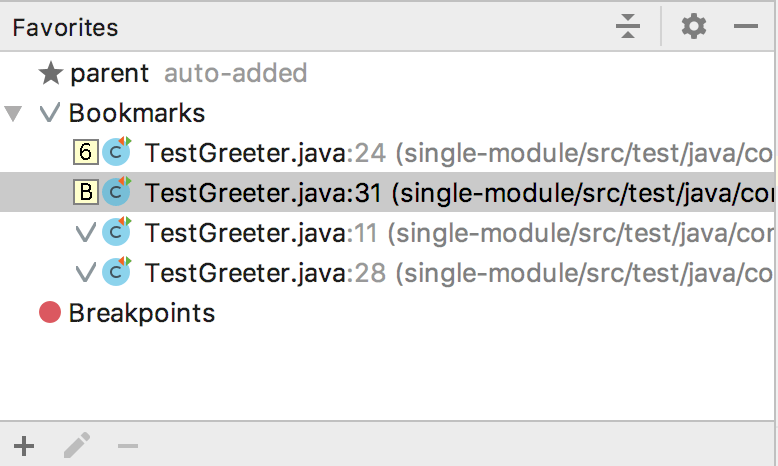Screen dimensions: 778x466
Task: Click the Favorites panel title
Action: [65, 27]
